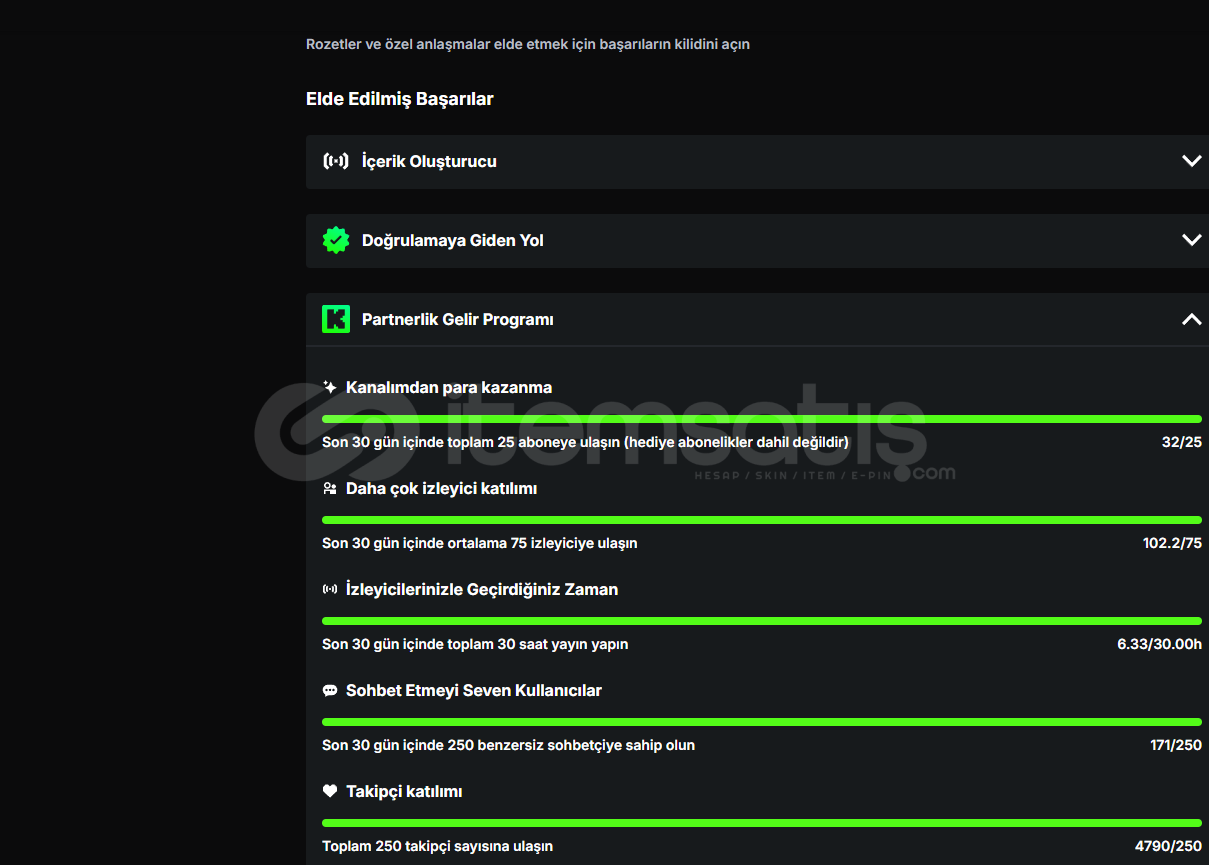Click the viewers icon beside Daha çok izleyici katılımı
The height and width of the screenshot is (865, 1209).
[330, 488]
